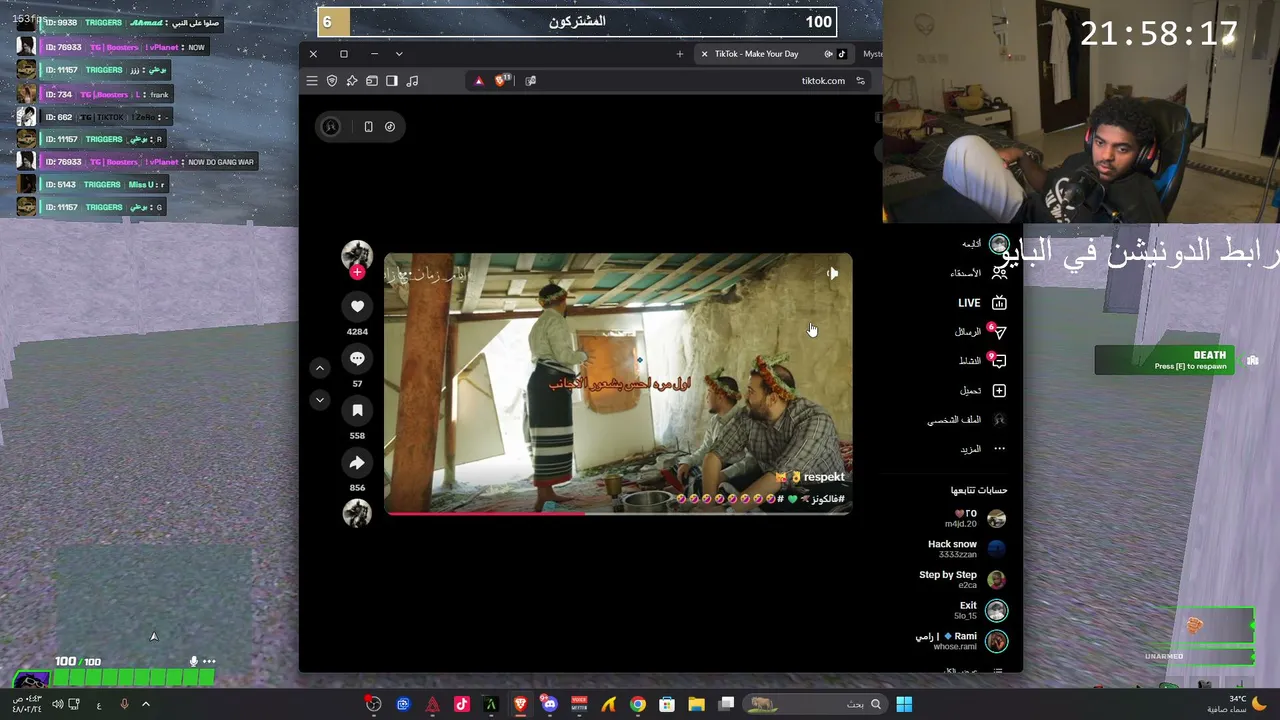The height and width of the screenshot is (720, 1280).
Task: Bookmark the video with the favorites icon
Action: pyautogui.click(x=357, y=410)
